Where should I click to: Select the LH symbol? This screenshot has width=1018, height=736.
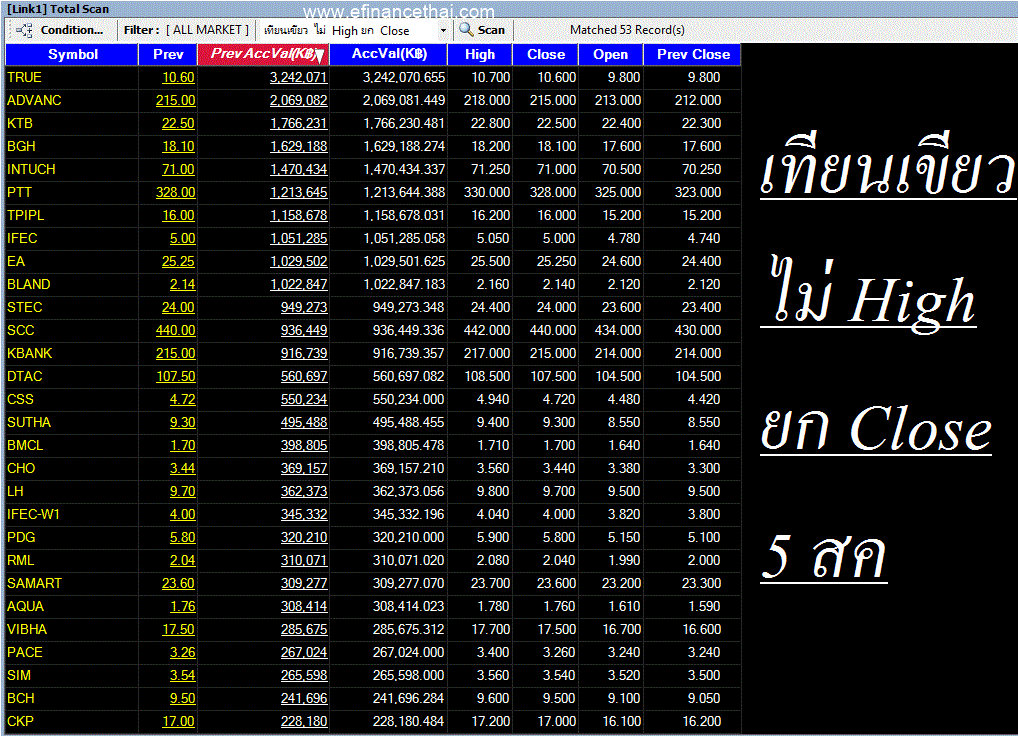[x=16, y=491]
